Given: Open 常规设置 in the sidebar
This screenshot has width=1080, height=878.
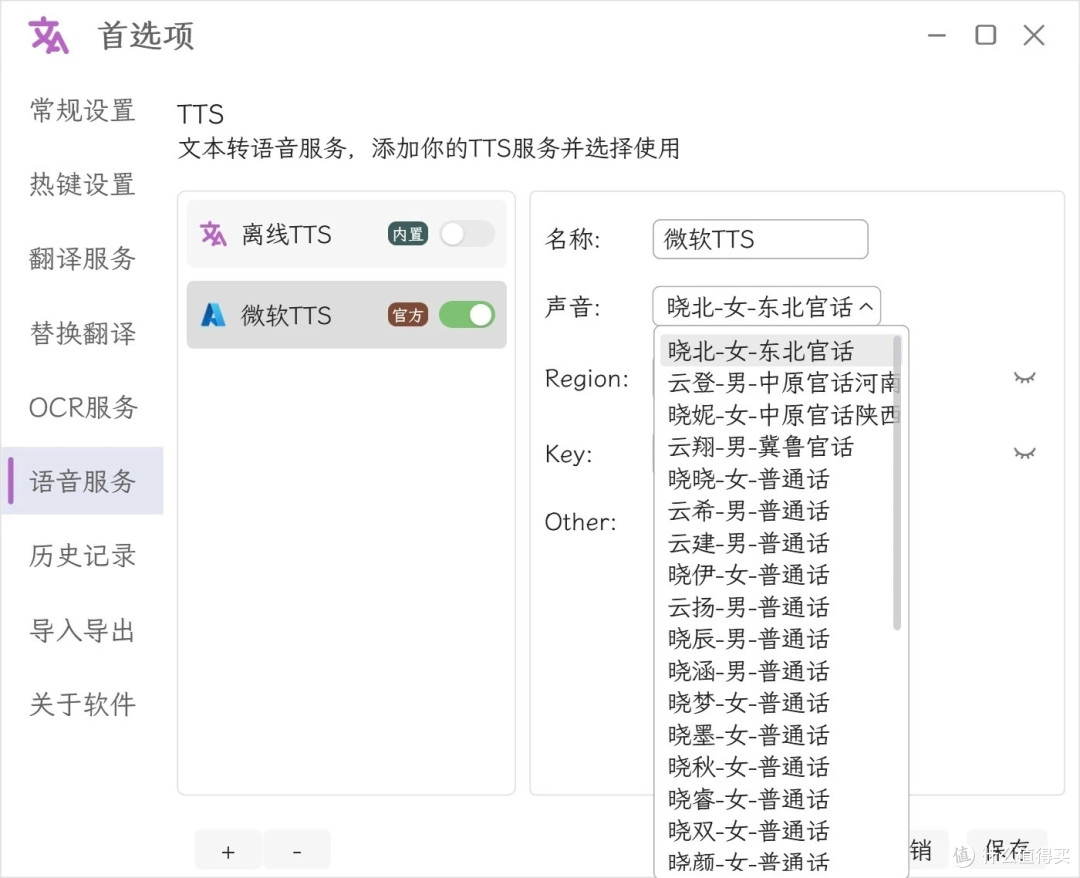Looking at the screenshot, I should point(82,110).
